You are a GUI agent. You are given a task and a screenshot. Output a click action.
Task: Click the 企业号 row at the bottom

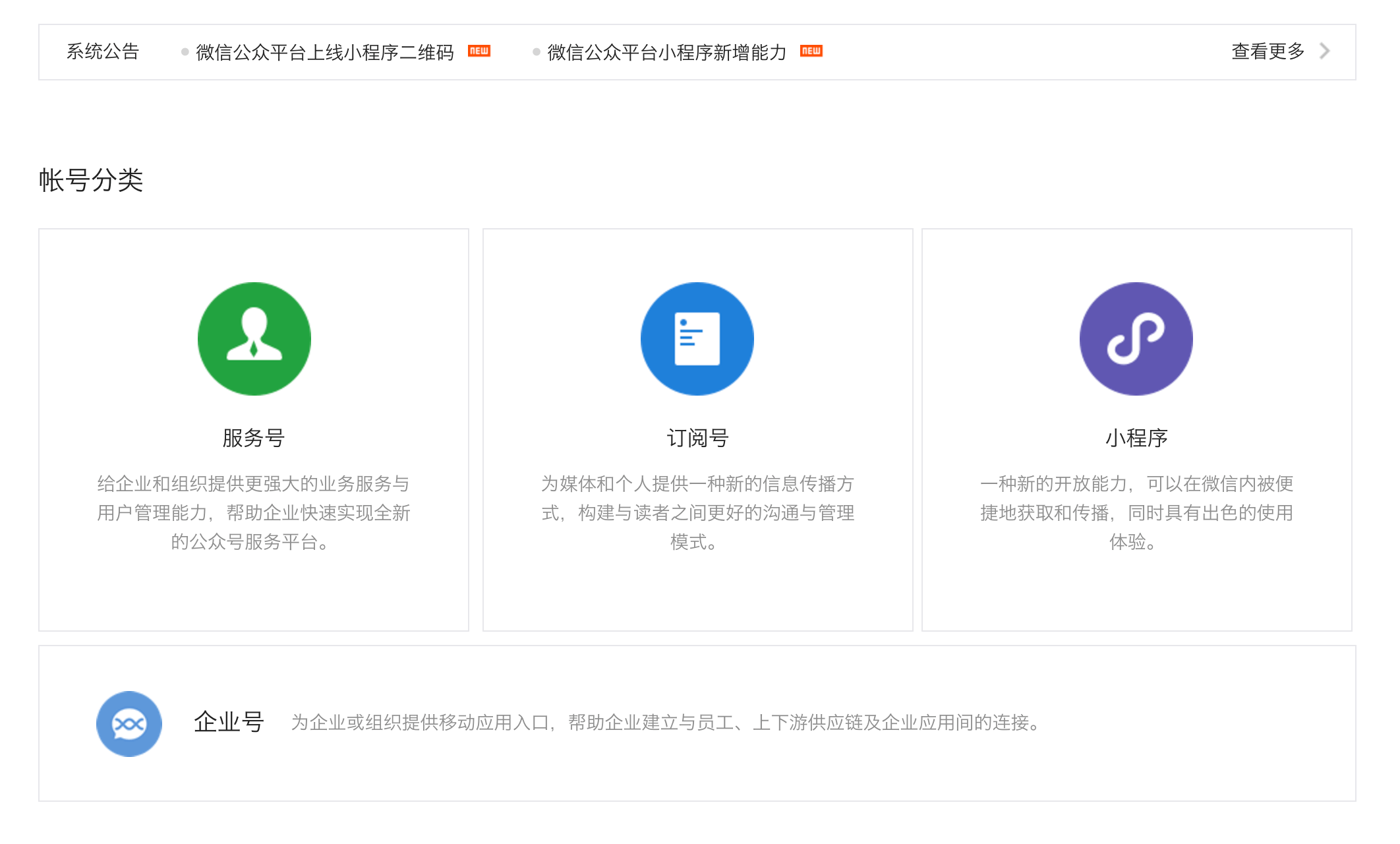coord(699,723)
